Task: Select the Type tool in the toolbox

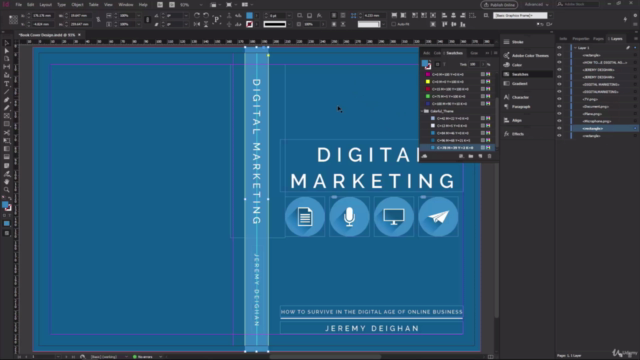Action: [x=7, y=84]
